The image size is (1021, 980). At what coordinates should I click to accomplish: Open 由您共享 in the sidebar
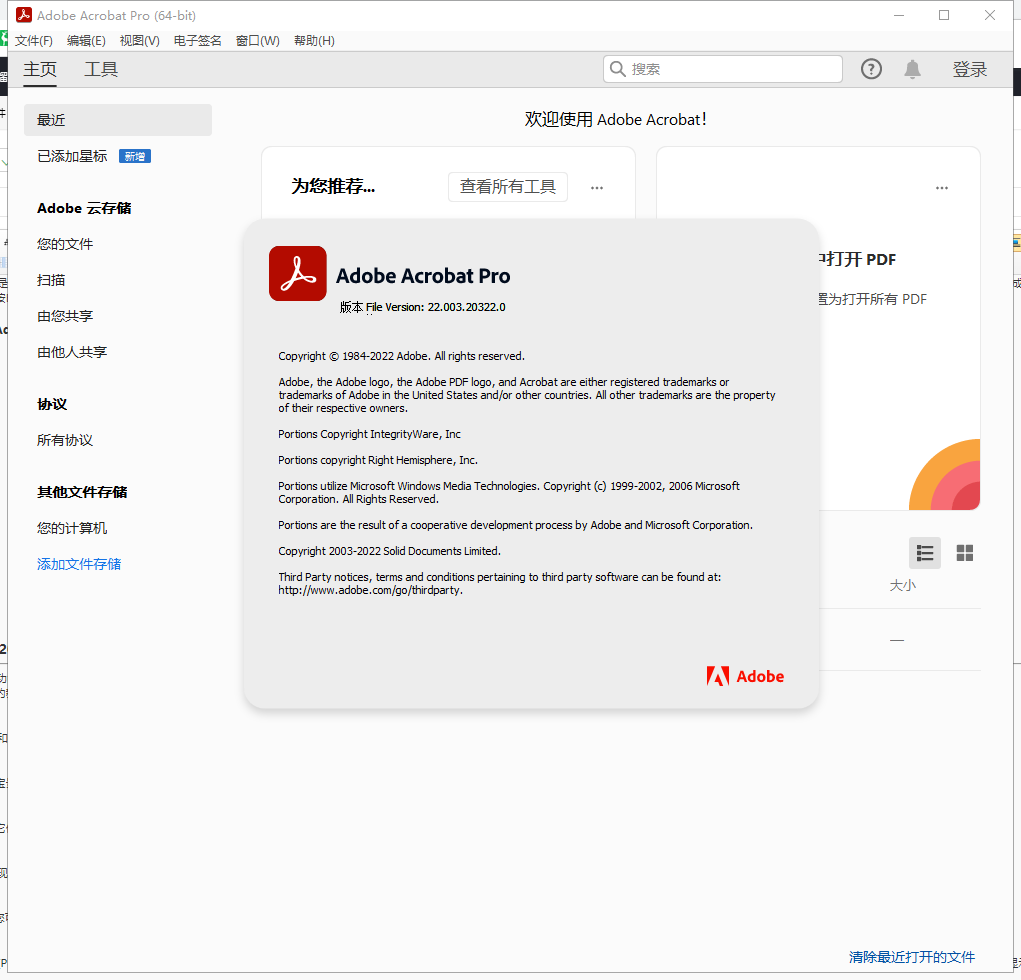[65, 316]
